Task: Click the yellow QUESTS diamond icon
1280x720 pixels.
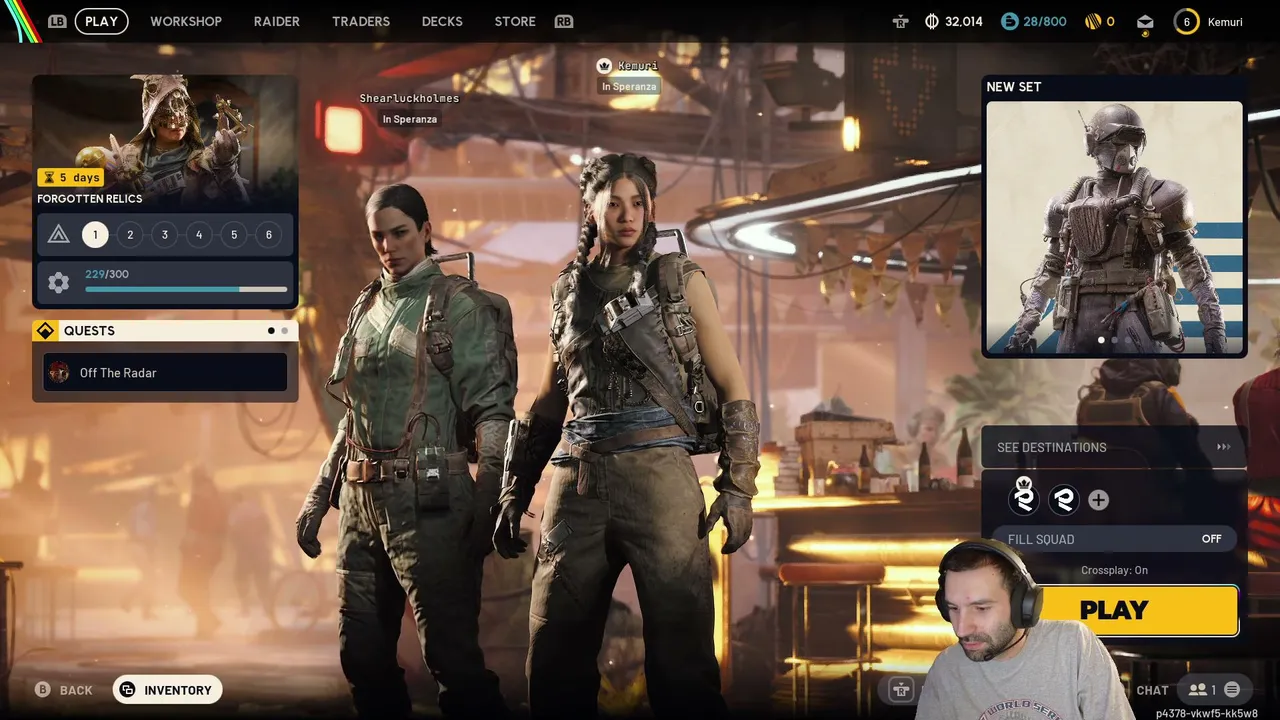Action: tap(45, 331)
